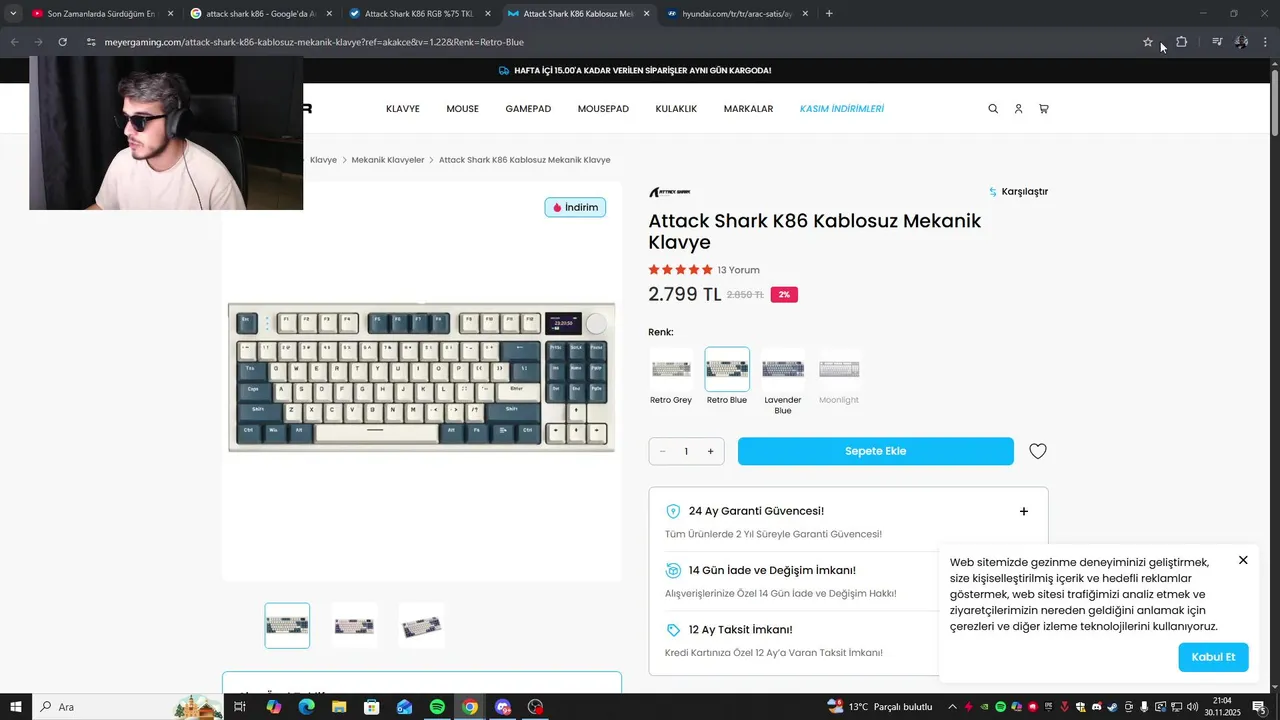Open the site search magnifier icon
1280x720 pixels.
coord(993,109)
